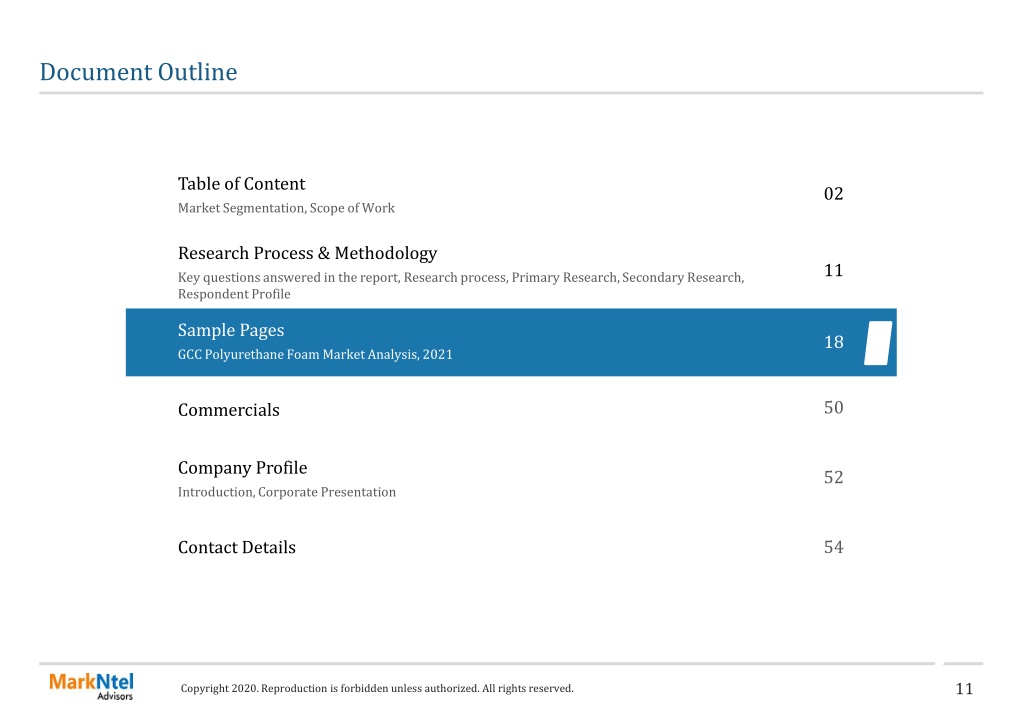The image size is (1023, 708).
Task: Click the white marker in Sample Pages row
Action: coord(878,343)
